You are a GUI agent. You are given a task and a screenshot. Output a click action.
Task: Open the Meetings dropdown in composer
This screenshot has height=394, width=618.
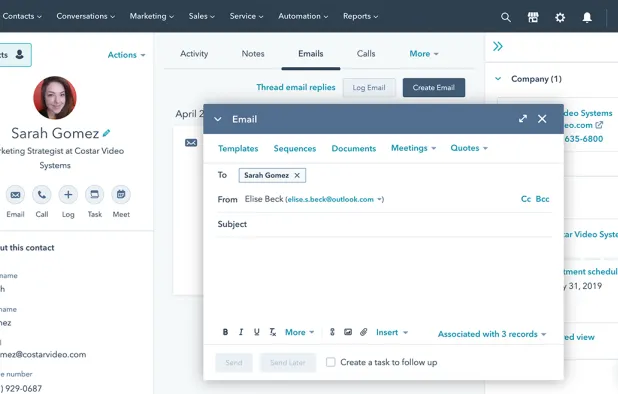coord(413,148)
